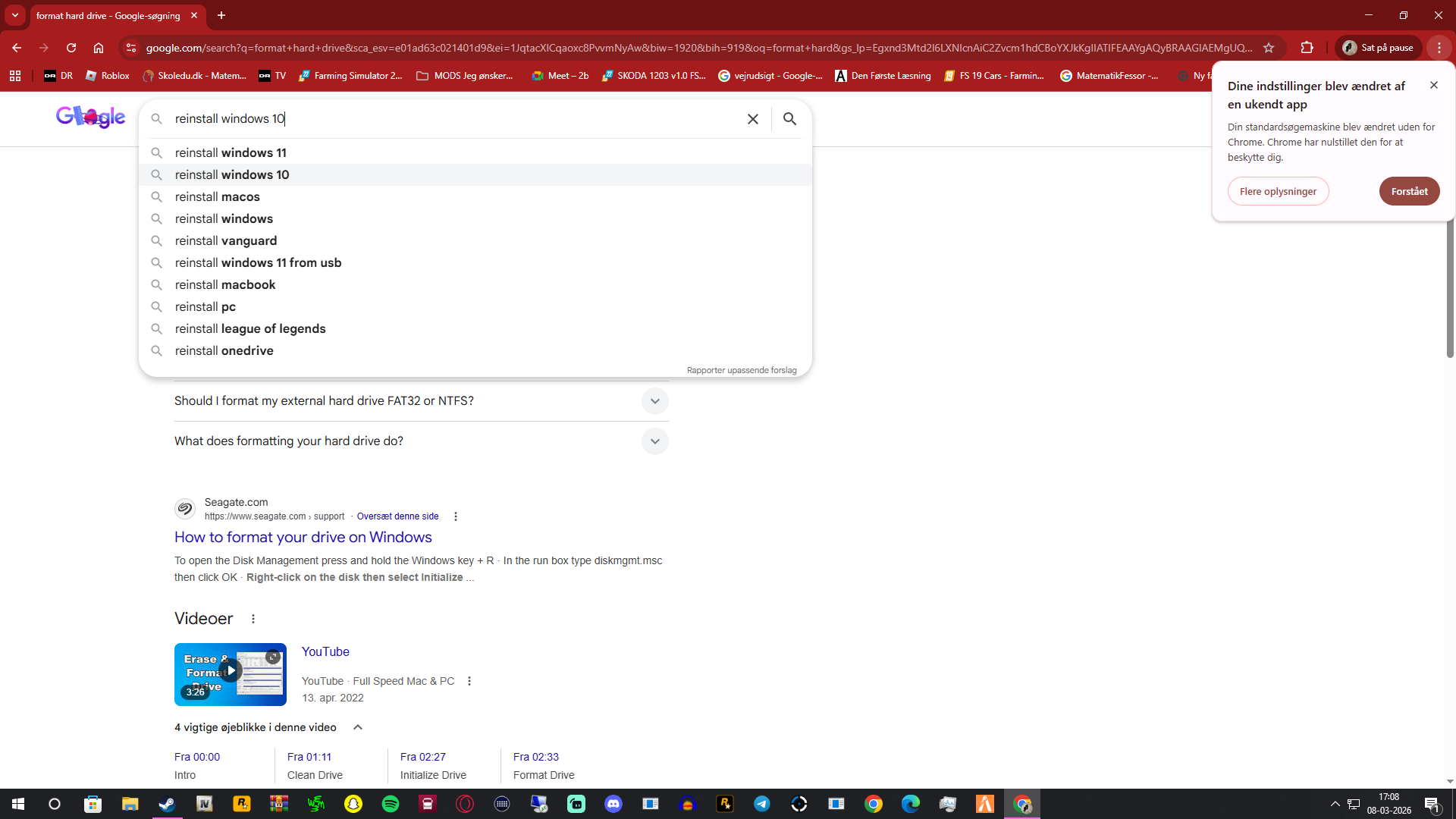This screenshot has width=1456, height=819.
Task: Open the tab search dropdown arrow
Action: point(15,15)
